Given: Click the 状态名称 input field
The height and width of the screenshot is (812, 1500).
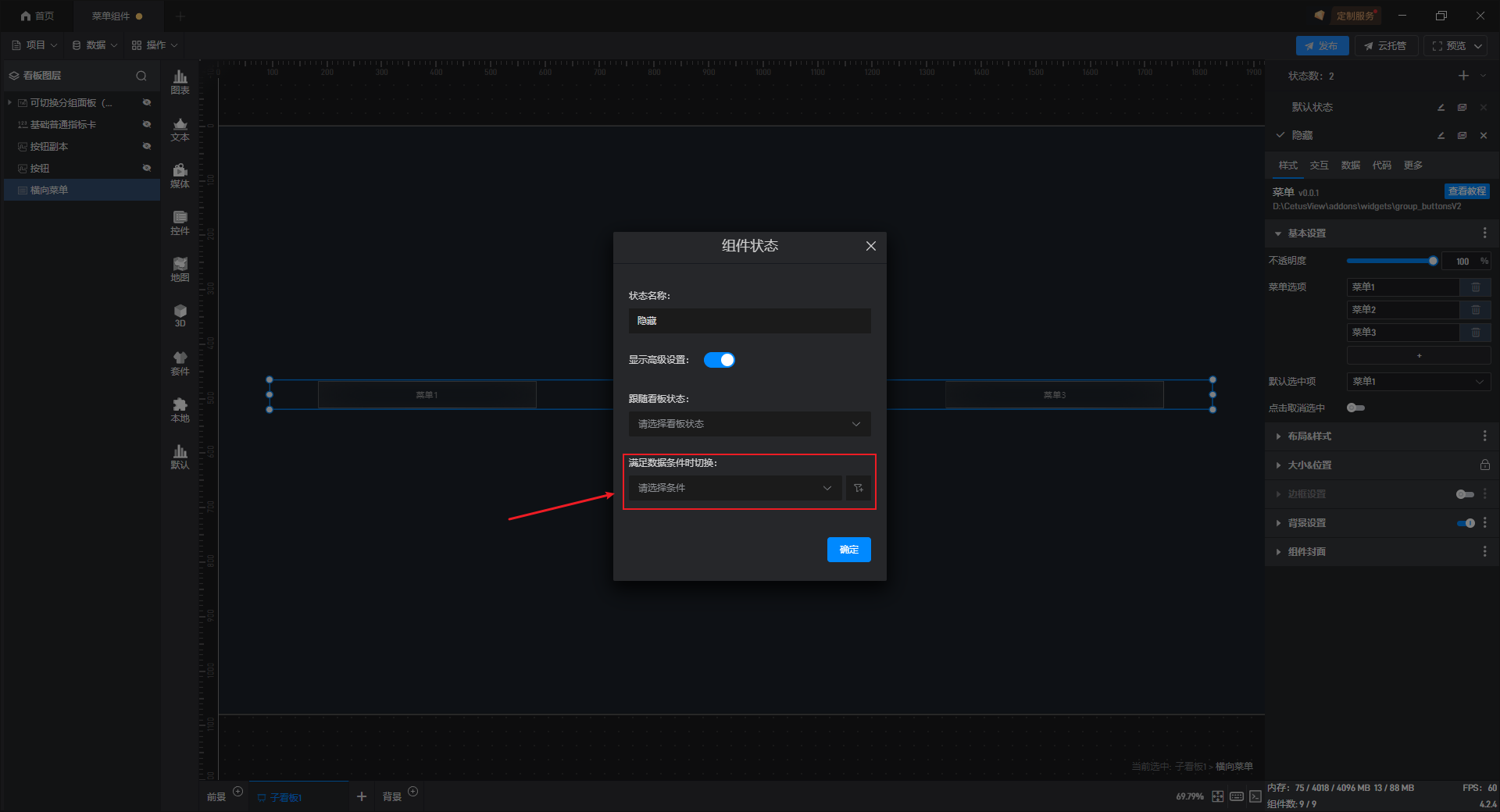Looking at the screenshot, I should 748,321.
